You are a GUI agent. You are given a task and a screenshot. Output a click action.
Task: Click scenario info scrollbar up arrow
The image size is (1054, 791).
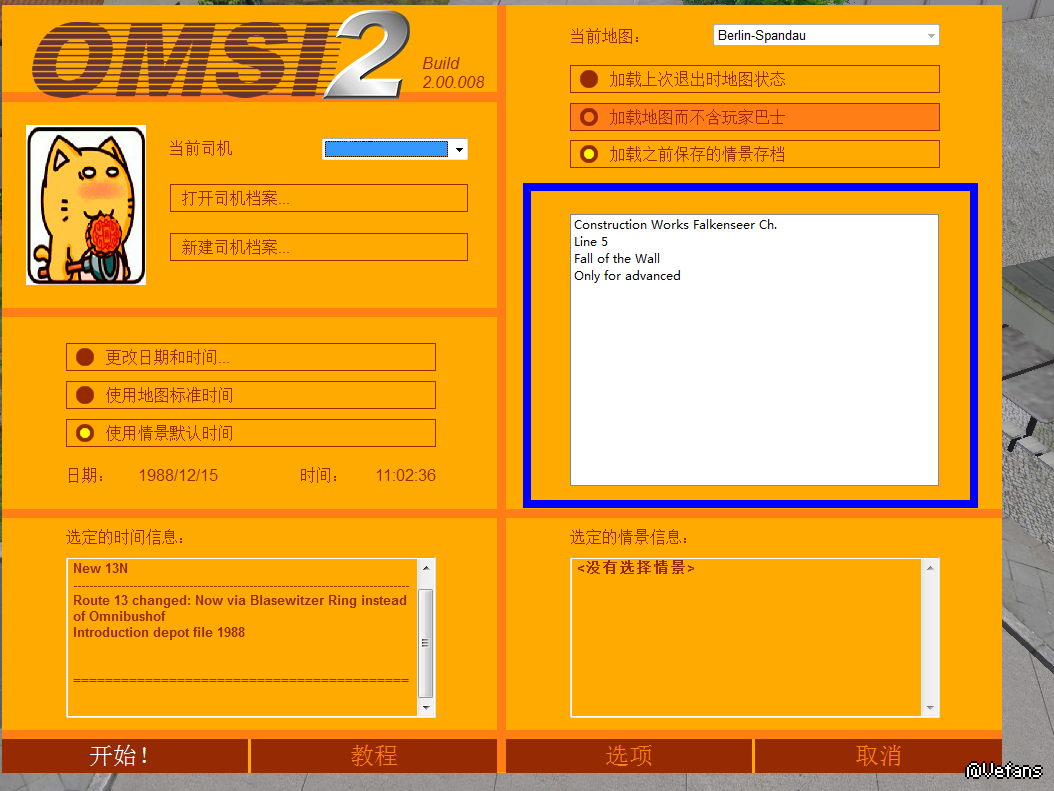coord(930,568)
